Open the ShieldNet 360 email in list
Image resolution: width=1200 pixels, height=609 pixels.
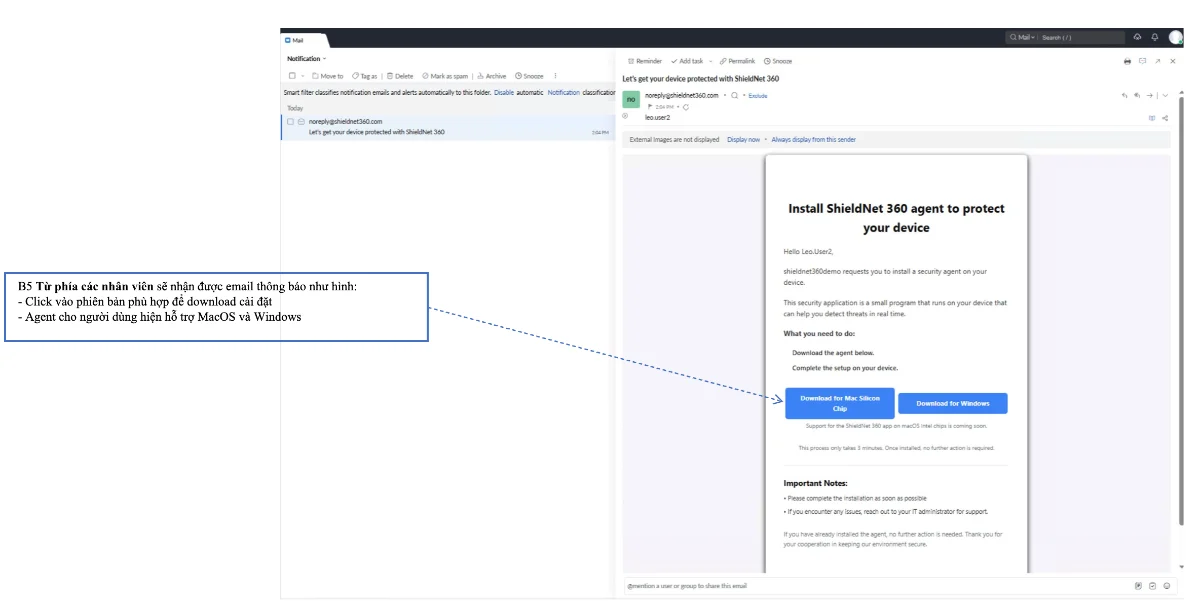click(447, 127)
